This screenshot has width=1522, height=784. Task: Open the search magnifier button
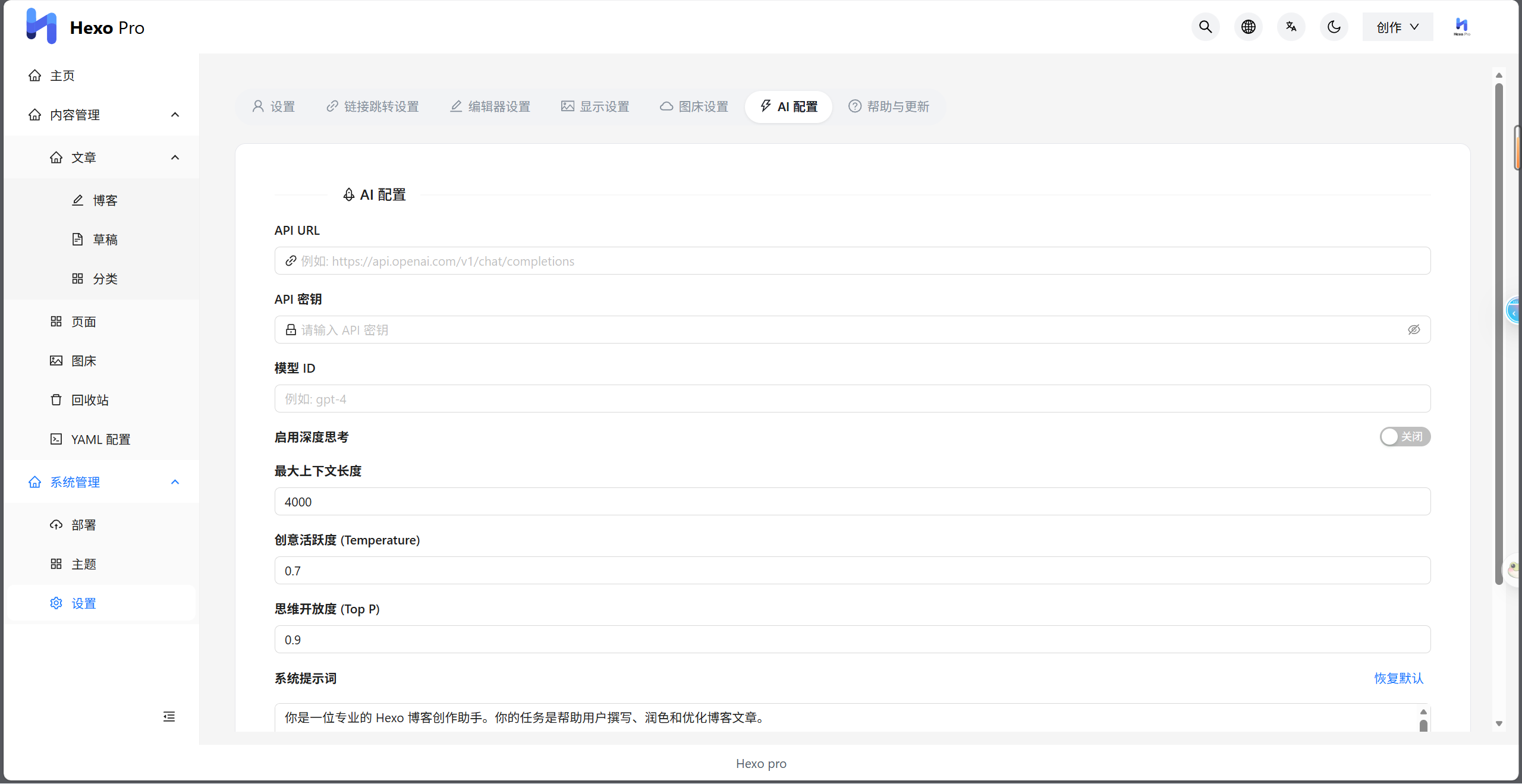1205,27
